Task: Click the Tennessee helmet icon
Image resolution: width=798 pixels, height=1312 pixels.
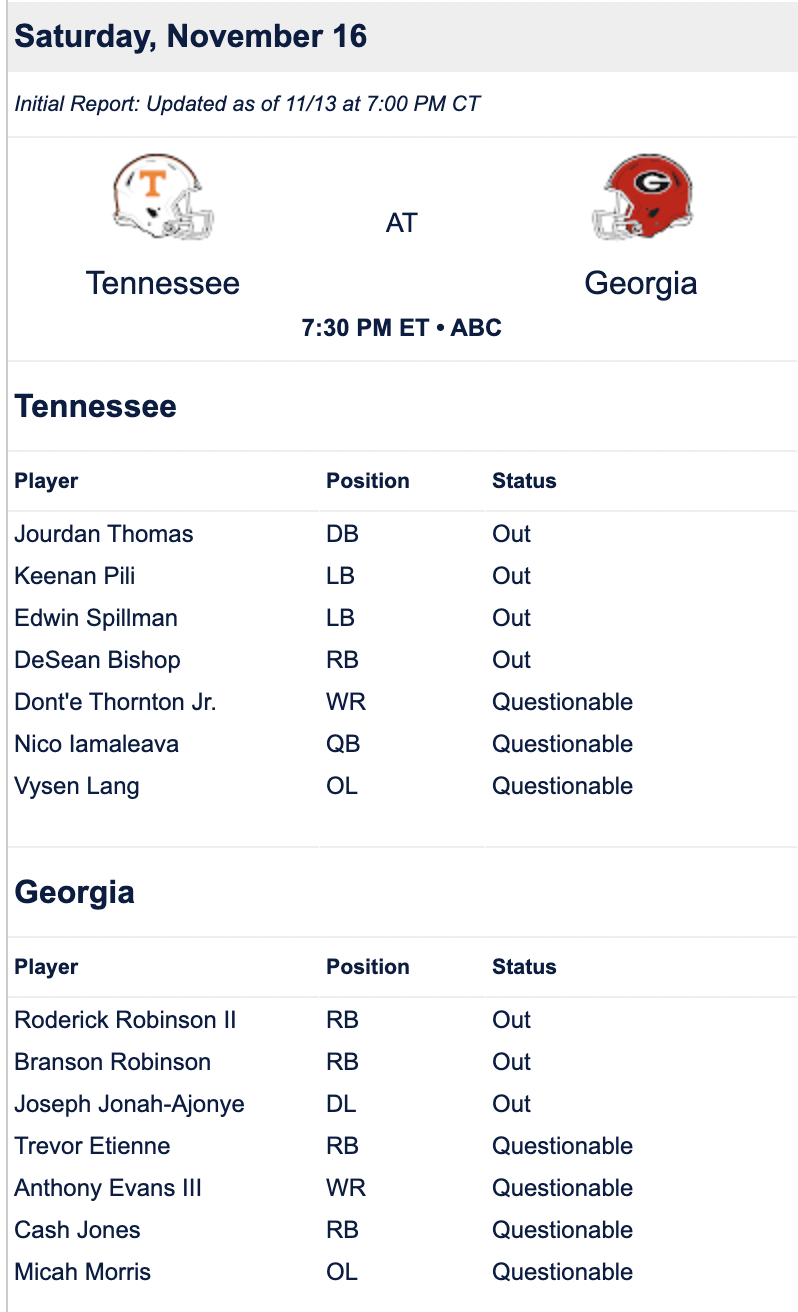Action: (x=163, y=197)
